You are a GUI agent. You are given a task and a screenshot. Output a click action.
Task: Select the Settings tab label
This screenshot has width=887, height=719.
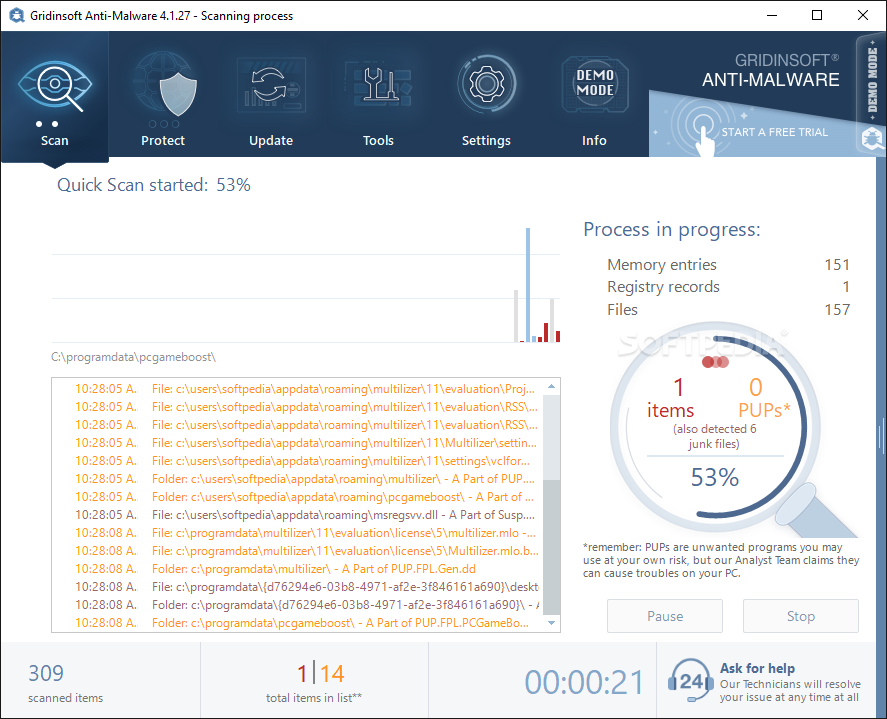486,141
